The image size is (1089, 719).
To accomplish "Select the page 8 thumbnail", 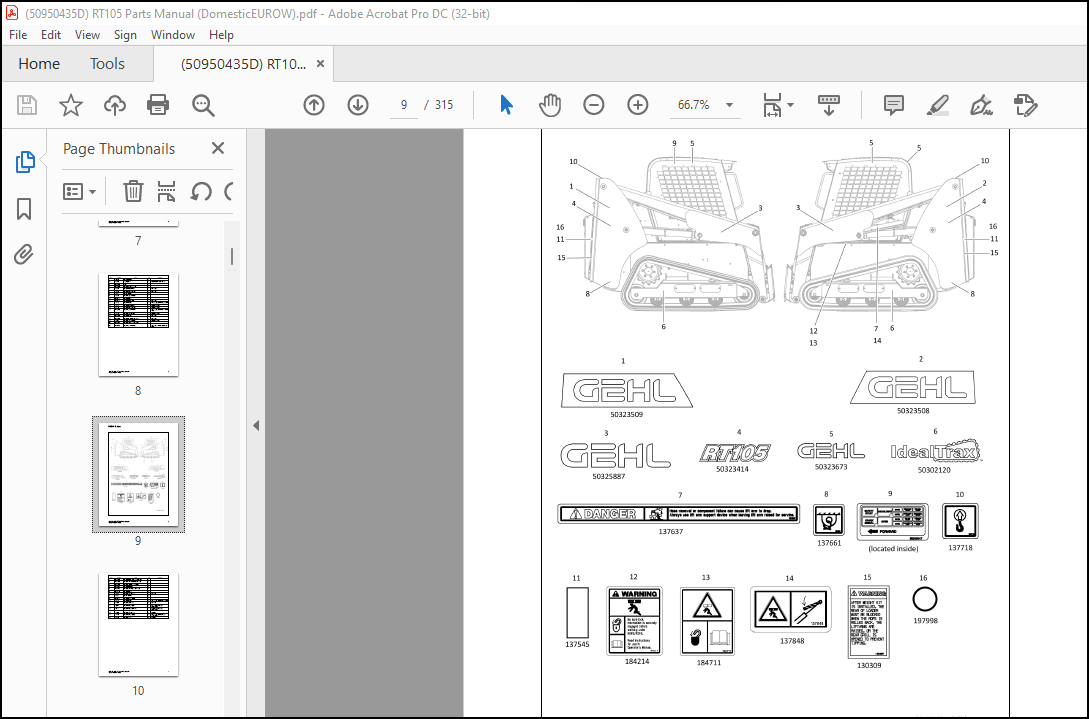I will [x=138, y=324].
